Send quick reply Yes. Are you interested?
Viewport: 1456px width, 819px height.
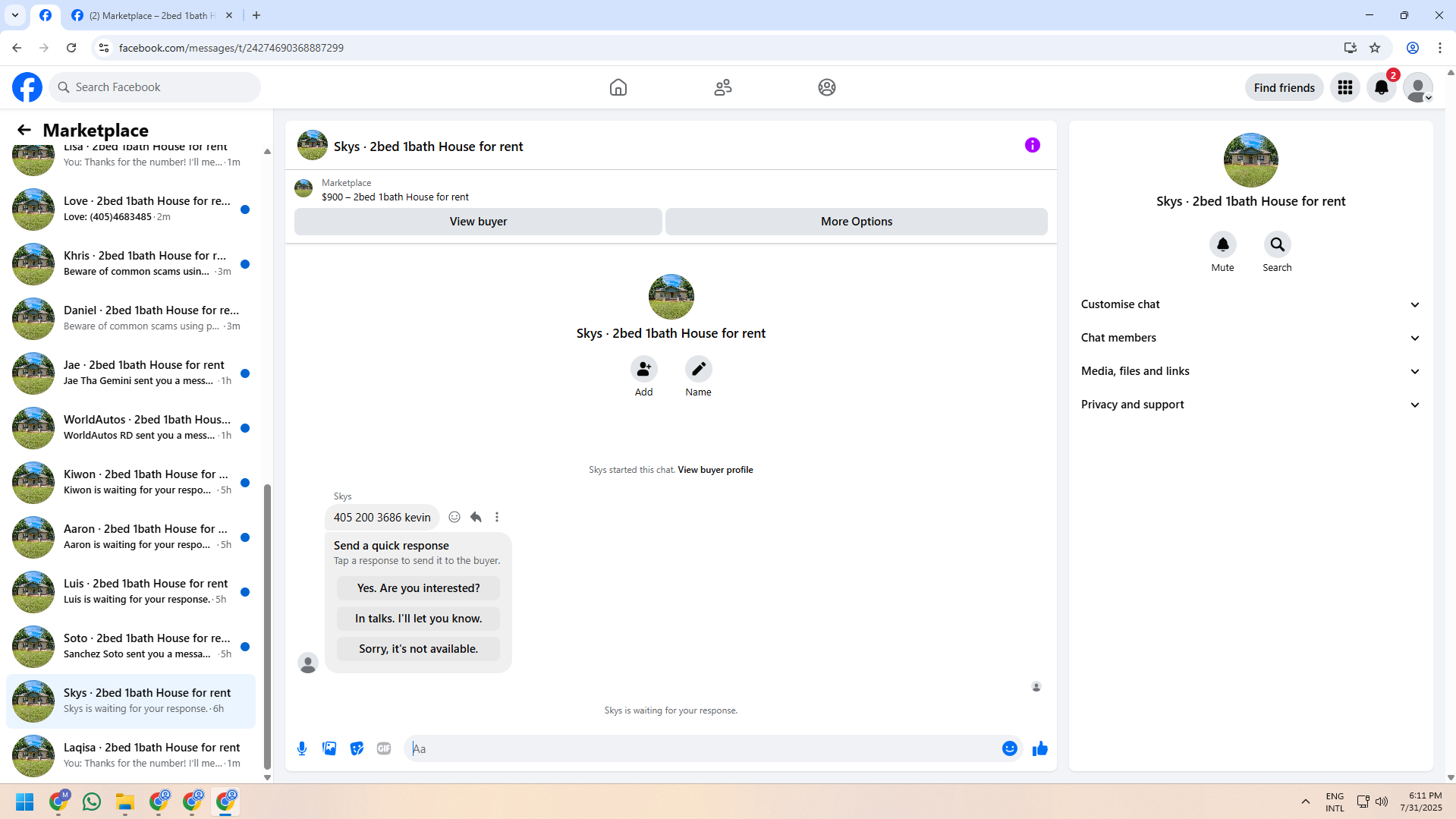pos(418,588)
